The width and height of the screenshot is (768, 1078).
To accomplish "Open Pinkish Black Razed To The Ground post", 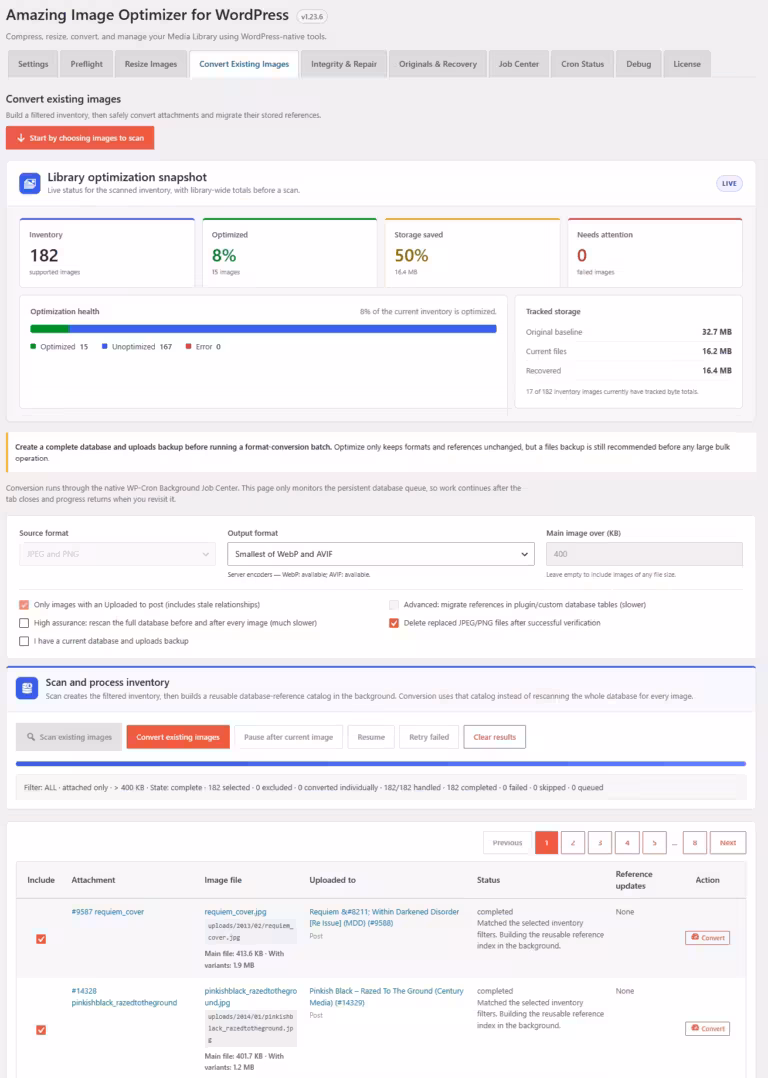I will [x=386, y=997].
